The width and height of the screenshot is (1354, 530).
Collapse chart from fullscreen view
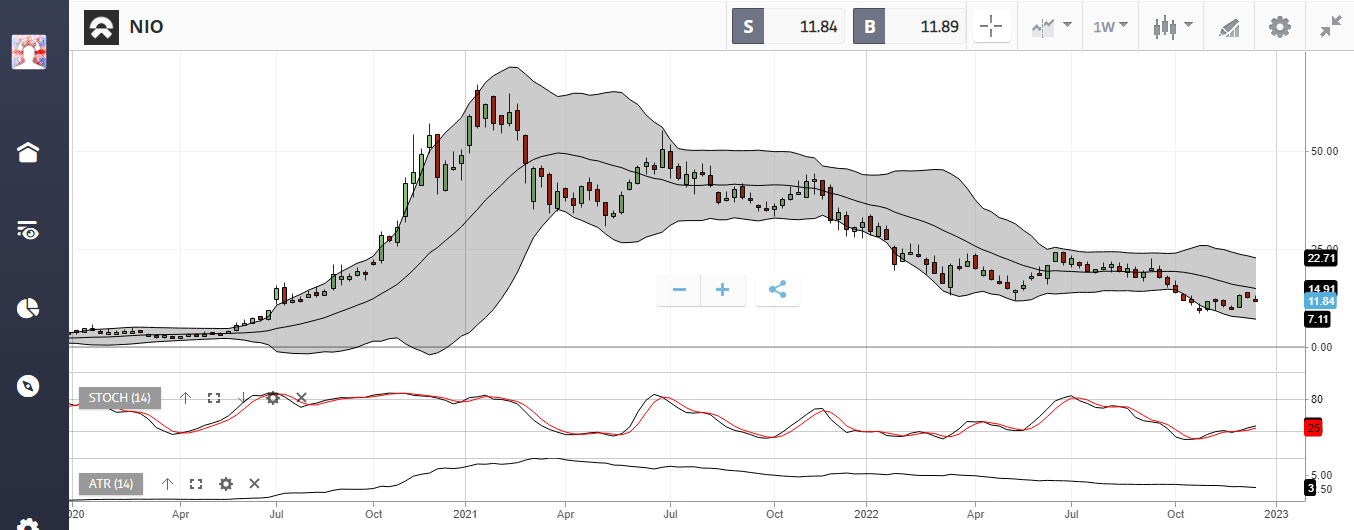click(1330, 27)
